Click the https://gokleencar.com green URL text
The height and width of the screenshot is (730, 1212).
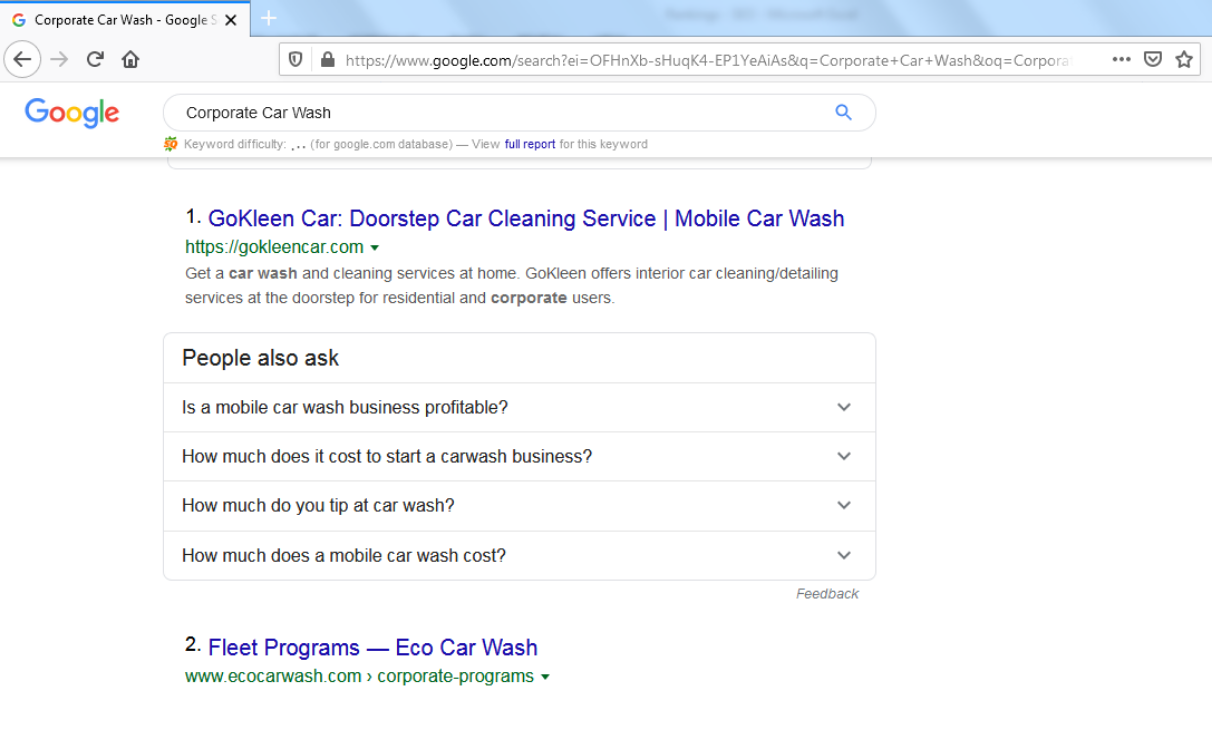[274, 247]
